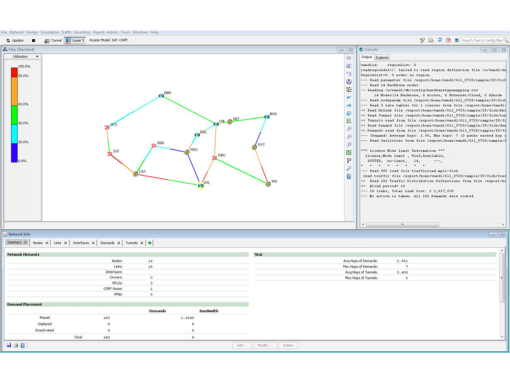Image resolution: width=510 pixels, height=382 pixels.
Task: Click the red circular icon in top toolbar
Action: [x=448, y=40]
